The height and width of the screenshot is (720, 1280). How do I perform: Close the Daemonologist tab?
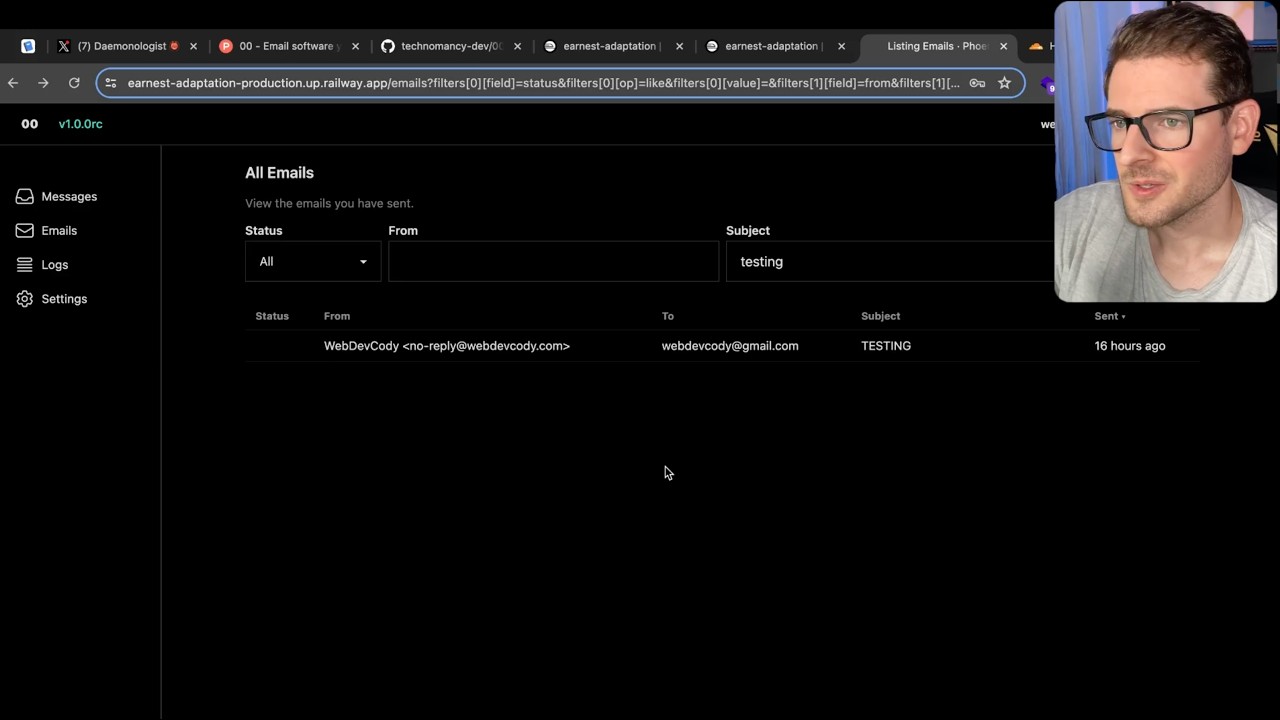point(194,46)
